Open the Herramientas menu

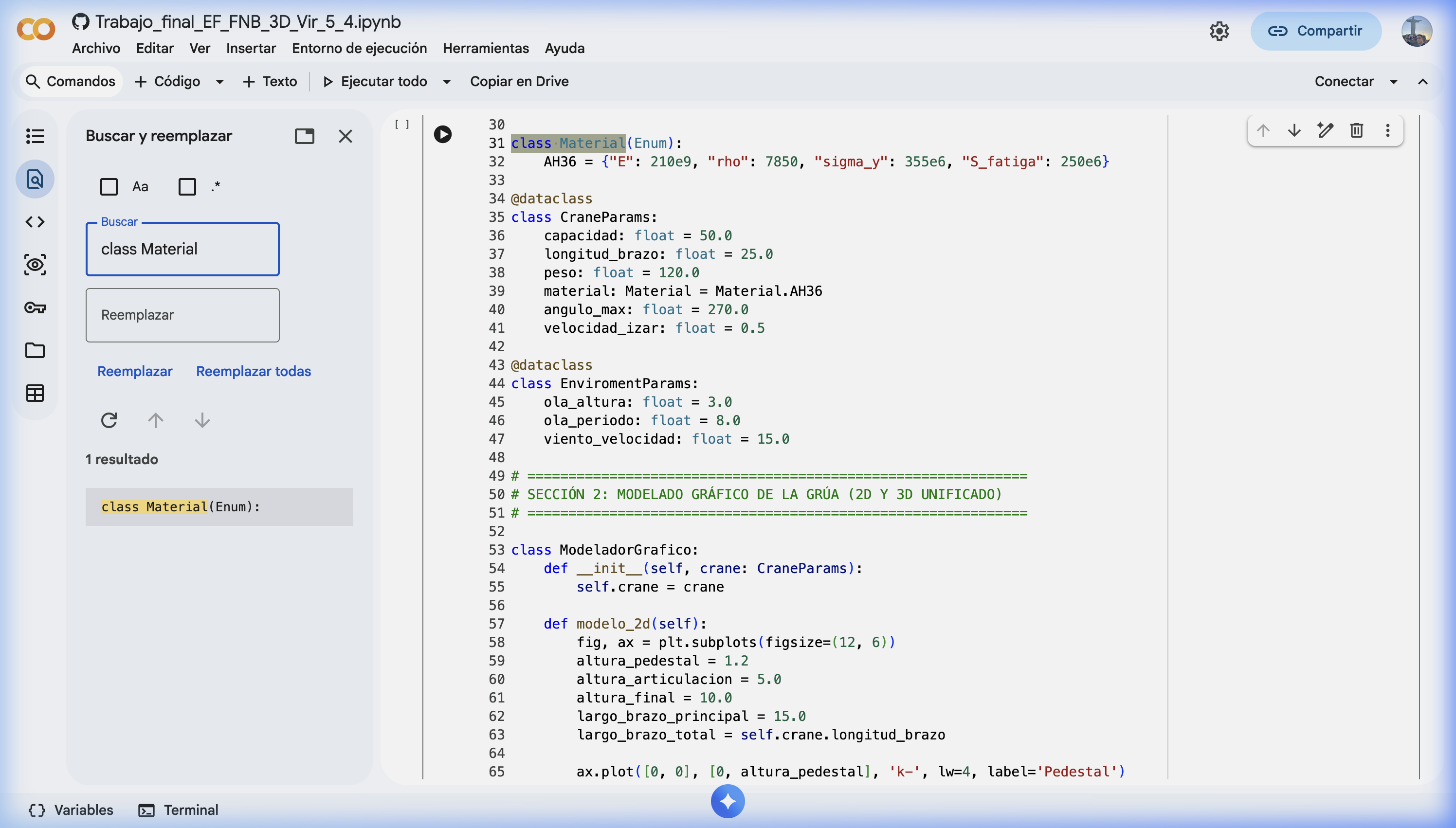[x=486, y=48]
